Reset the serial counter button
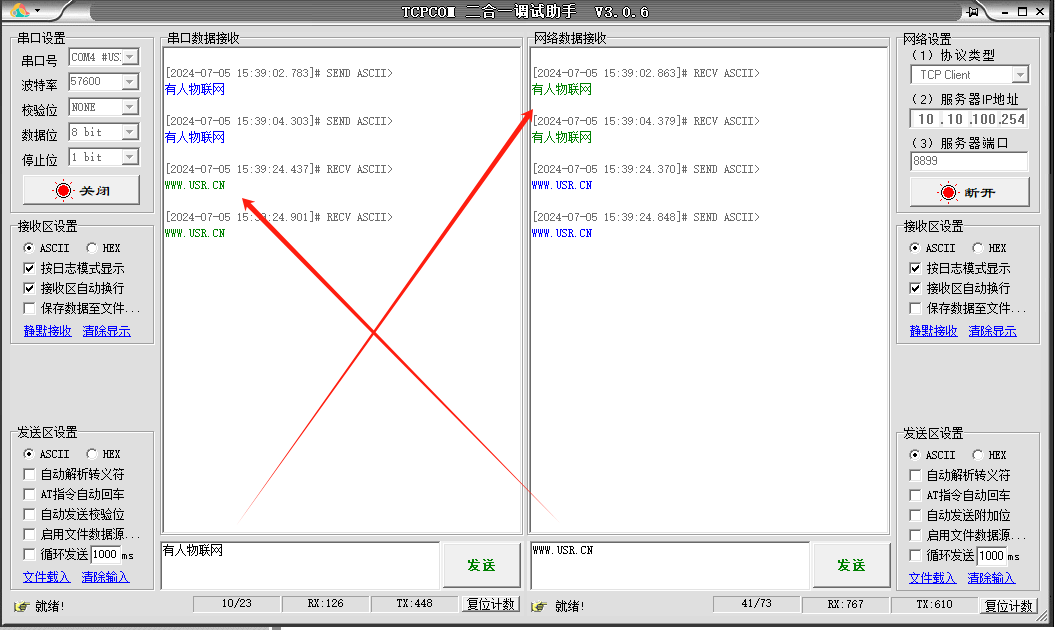Screen dimensions: 1055x630 pyautogui.click(x=490, y=604)
